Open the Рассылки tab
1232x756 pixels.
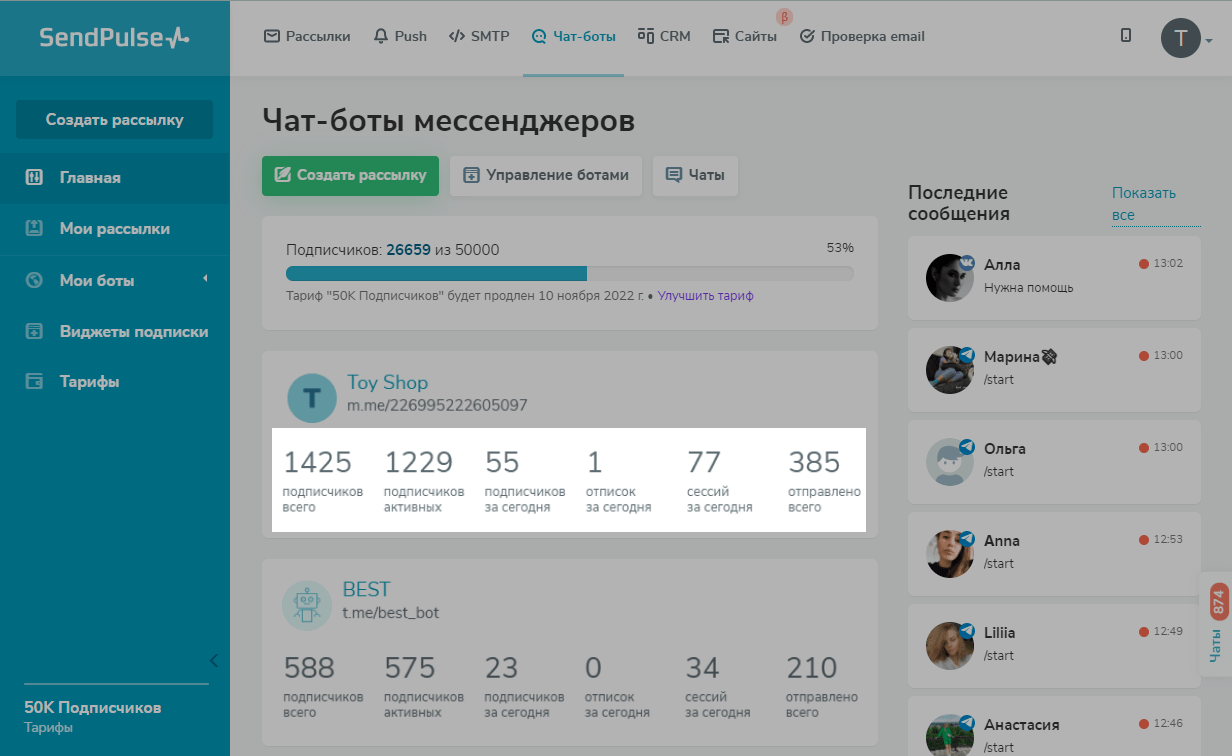(307, 36)
